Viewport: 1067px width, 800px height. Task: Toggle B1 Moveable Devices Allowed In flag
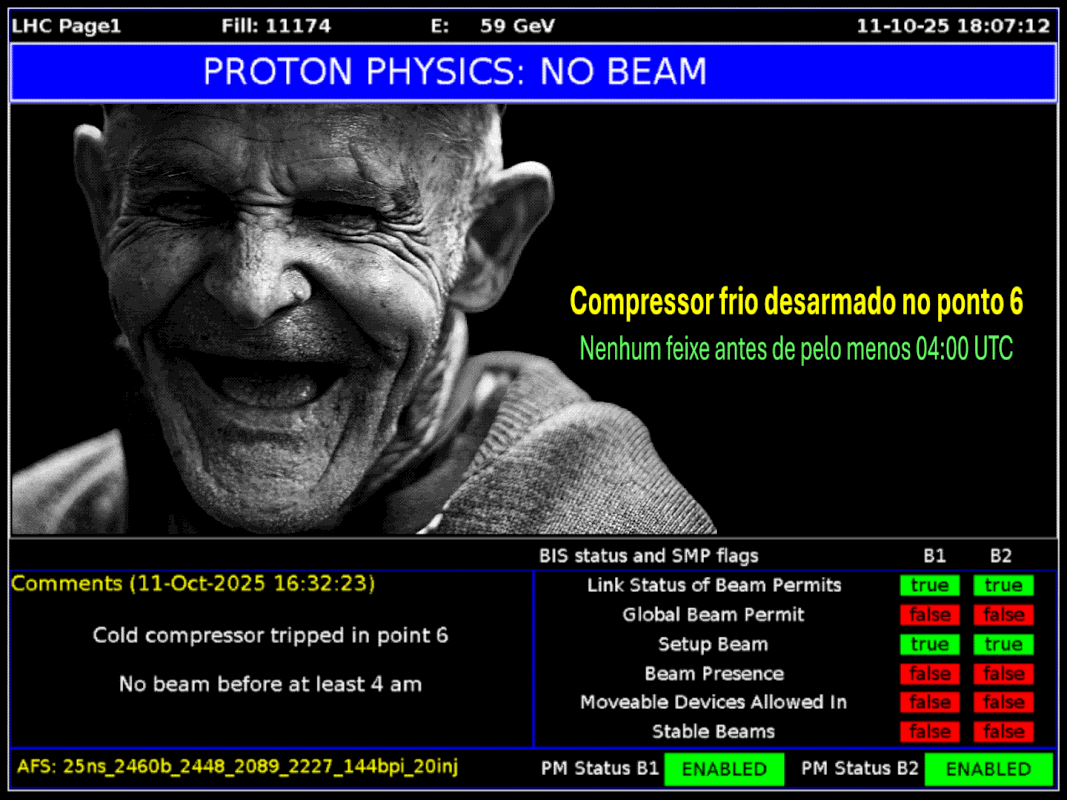click(929, 703)
